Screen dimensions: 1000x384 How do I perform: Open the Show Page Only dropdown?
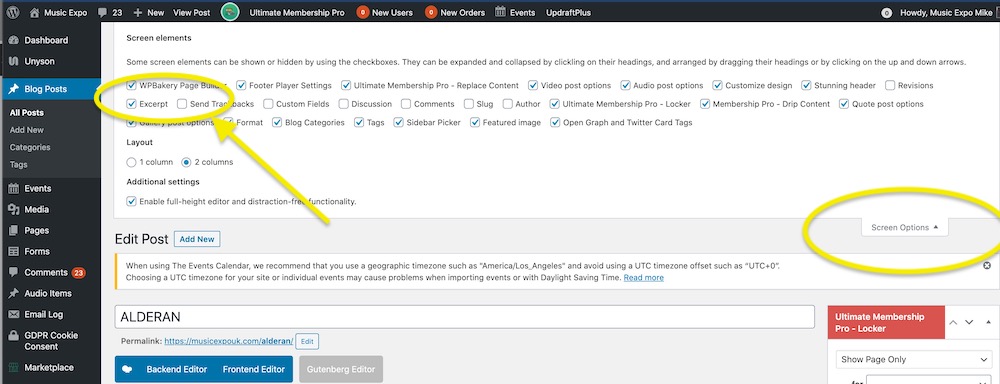click(913, 360)
